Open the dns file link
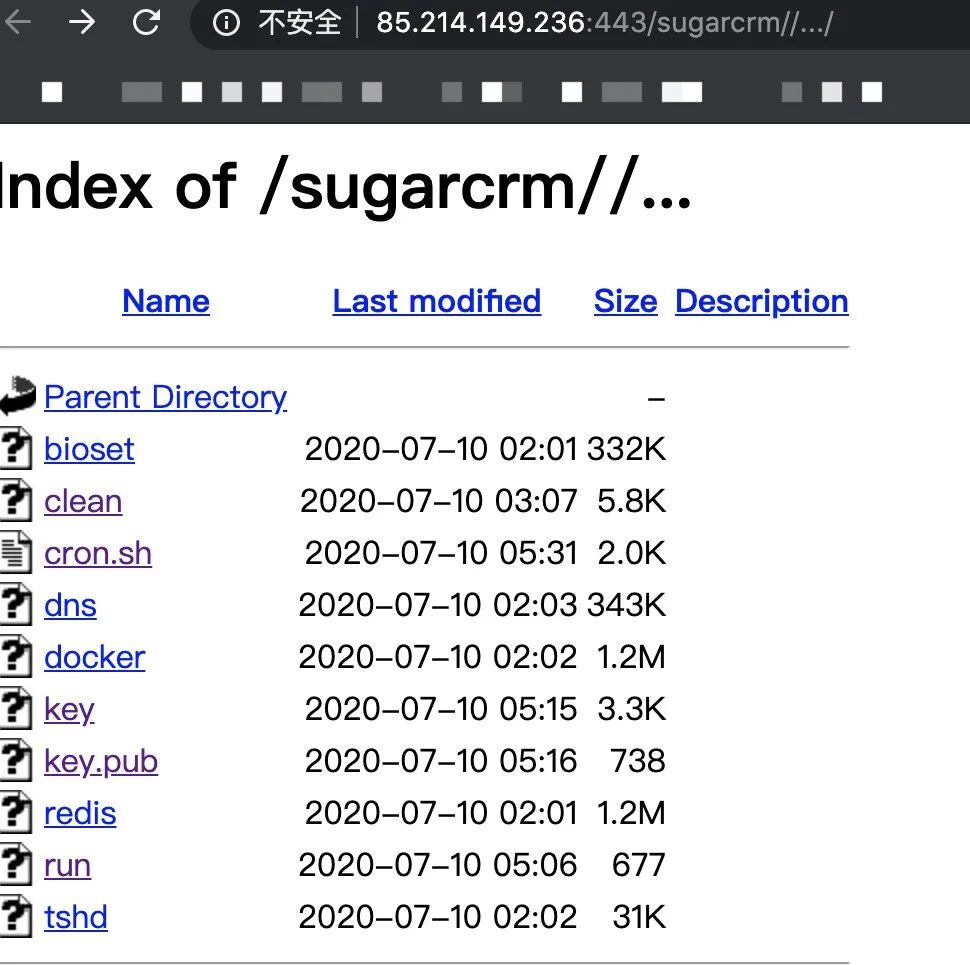Screen dimensions: 970x965 [70, 605]
